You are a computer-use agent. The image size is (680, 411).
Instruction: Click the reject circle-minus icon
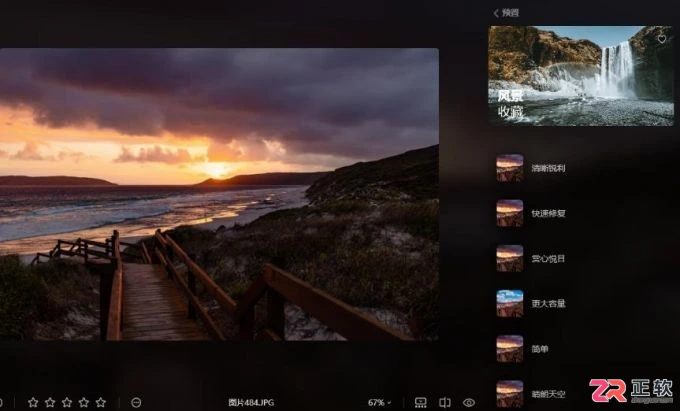136,403
